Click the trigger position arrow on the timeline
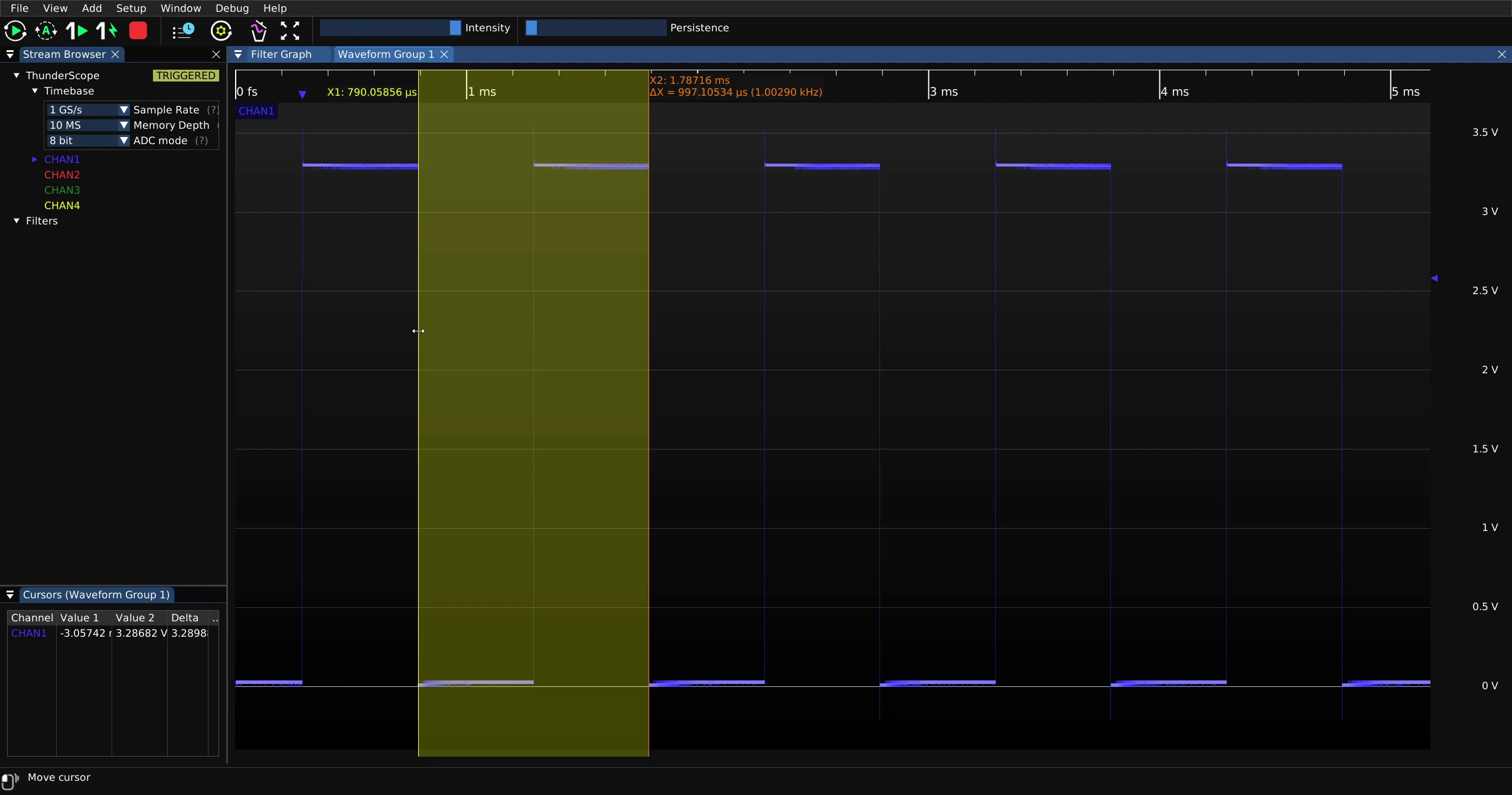 pyautogui.click(x=302, y=95)
